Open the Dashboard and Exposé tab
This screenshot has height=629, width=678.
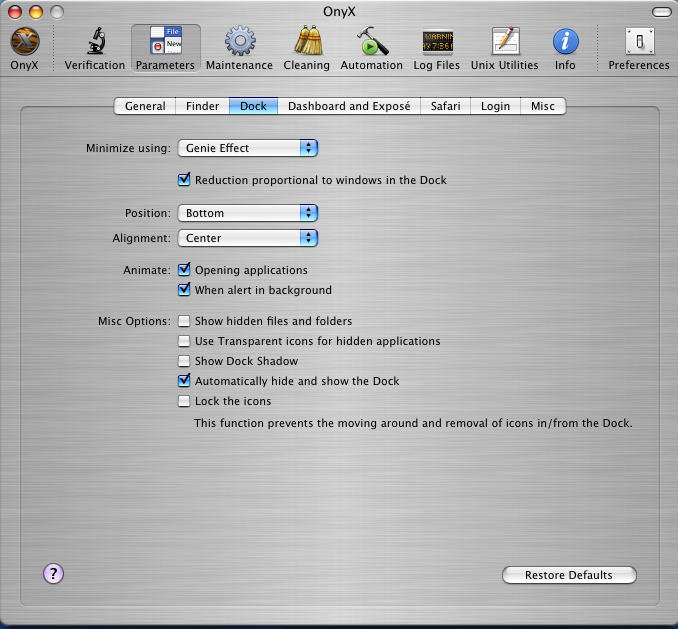click(349, 106)
